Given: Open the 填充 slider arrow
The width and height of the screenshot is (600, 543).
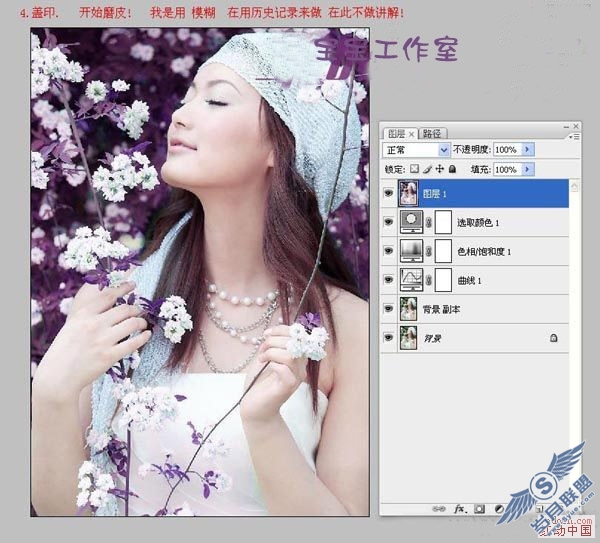Looking at the screenshot, I should 528,169.
